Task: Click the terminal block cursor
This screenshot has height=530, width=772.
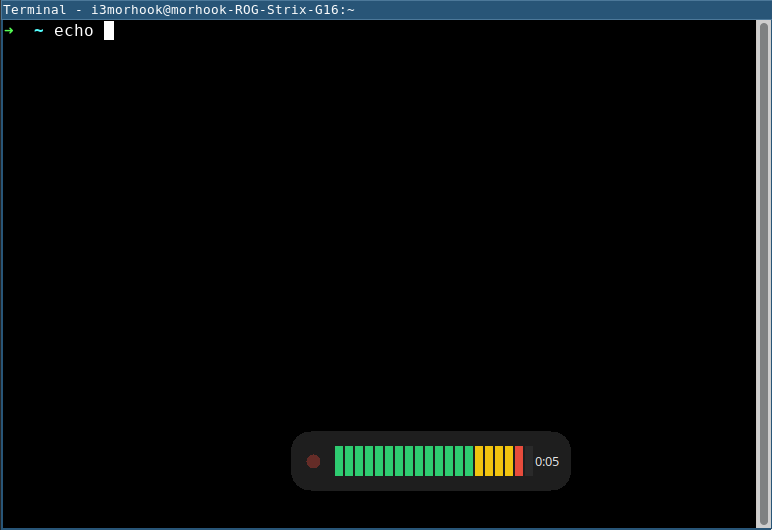Action: 109,31
